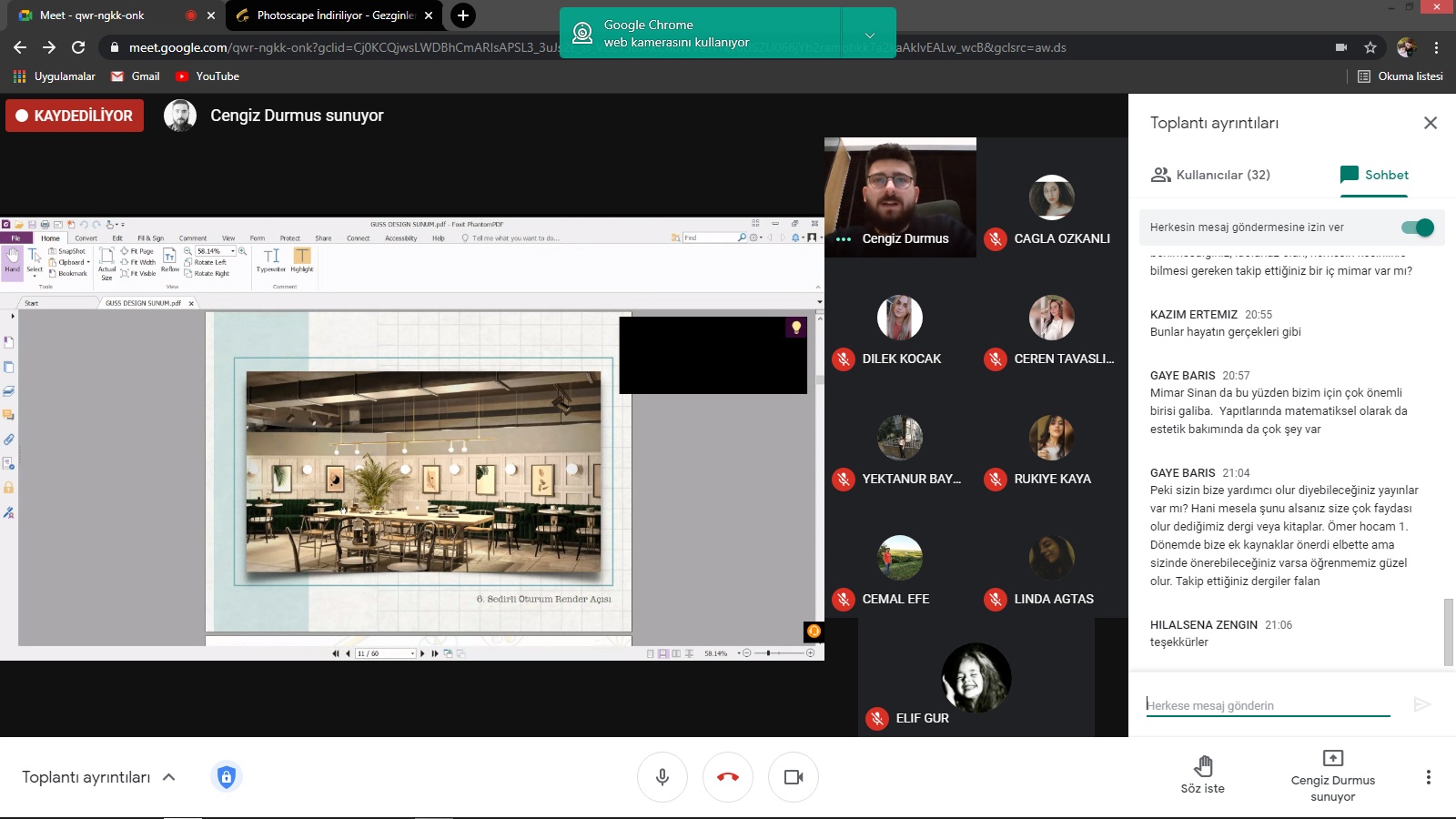Click the meeting security shield icon
The height and width of the screenshot is (819, 1456).
pos(227,777)
